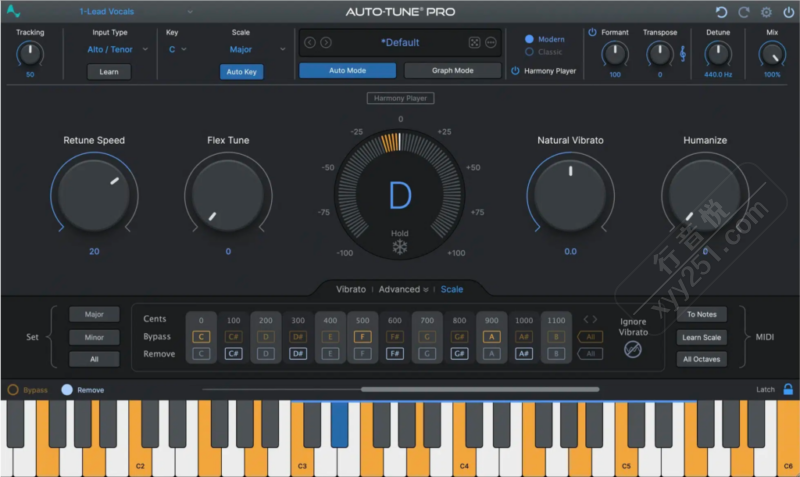The image size is (800, 477).
Task: Open the Scale tab
Action: coord(452,289)
